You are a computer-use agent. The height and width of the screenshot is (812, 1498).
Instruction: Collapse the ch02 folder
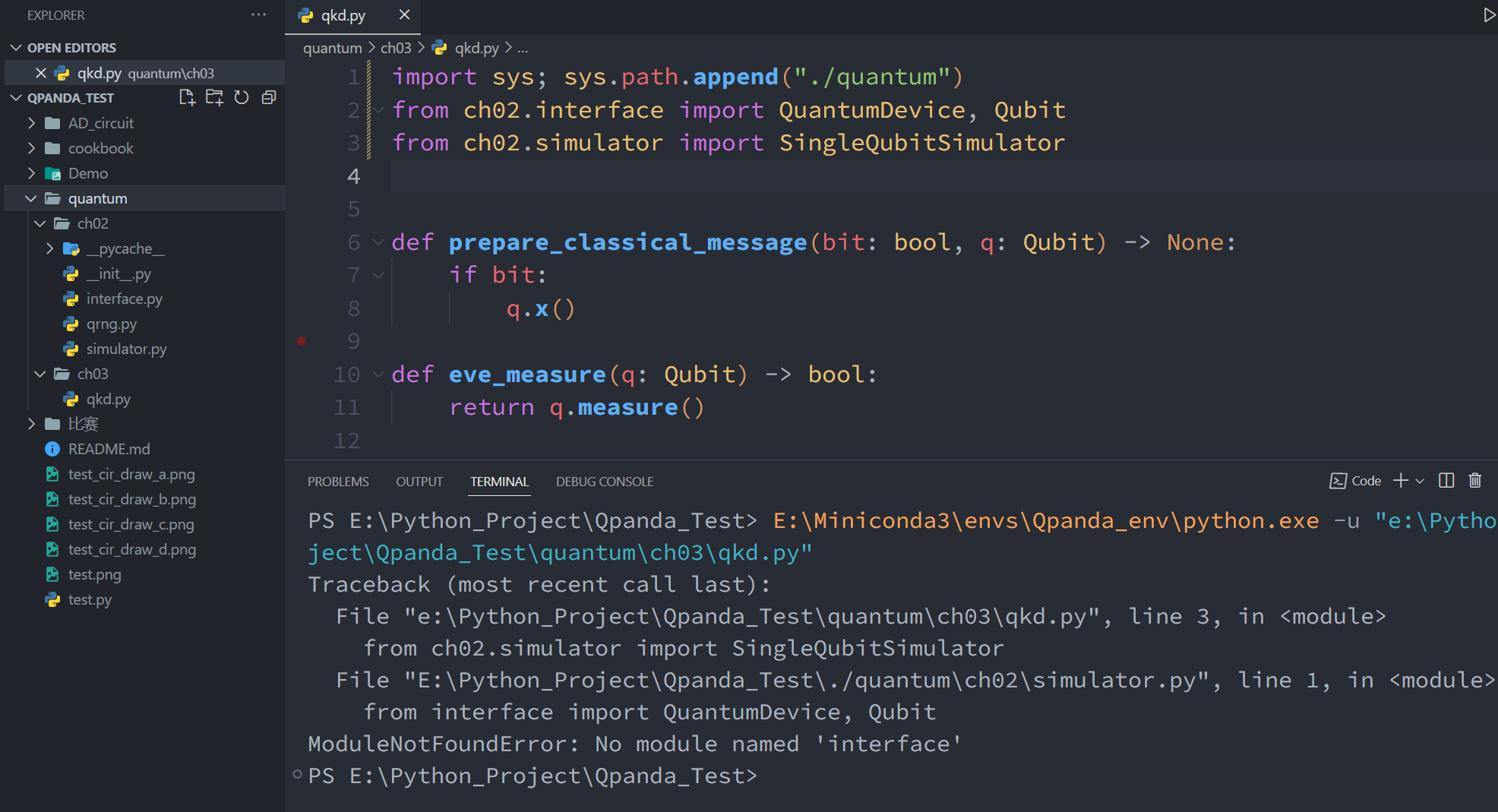[41, 223]
